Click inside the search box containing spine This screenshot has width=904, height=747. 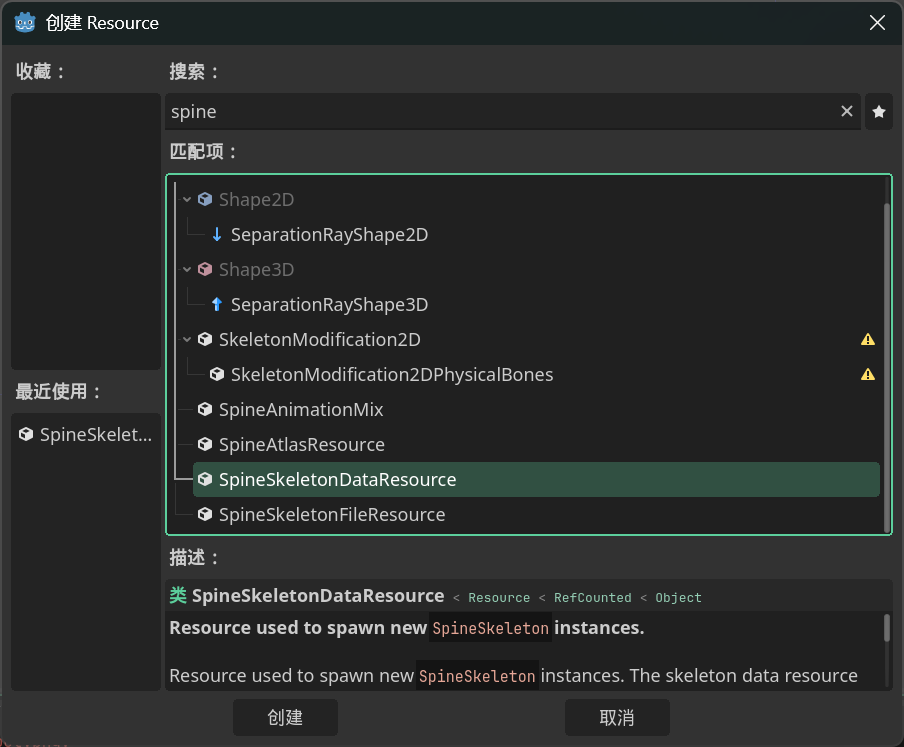(x=500, y=112)
